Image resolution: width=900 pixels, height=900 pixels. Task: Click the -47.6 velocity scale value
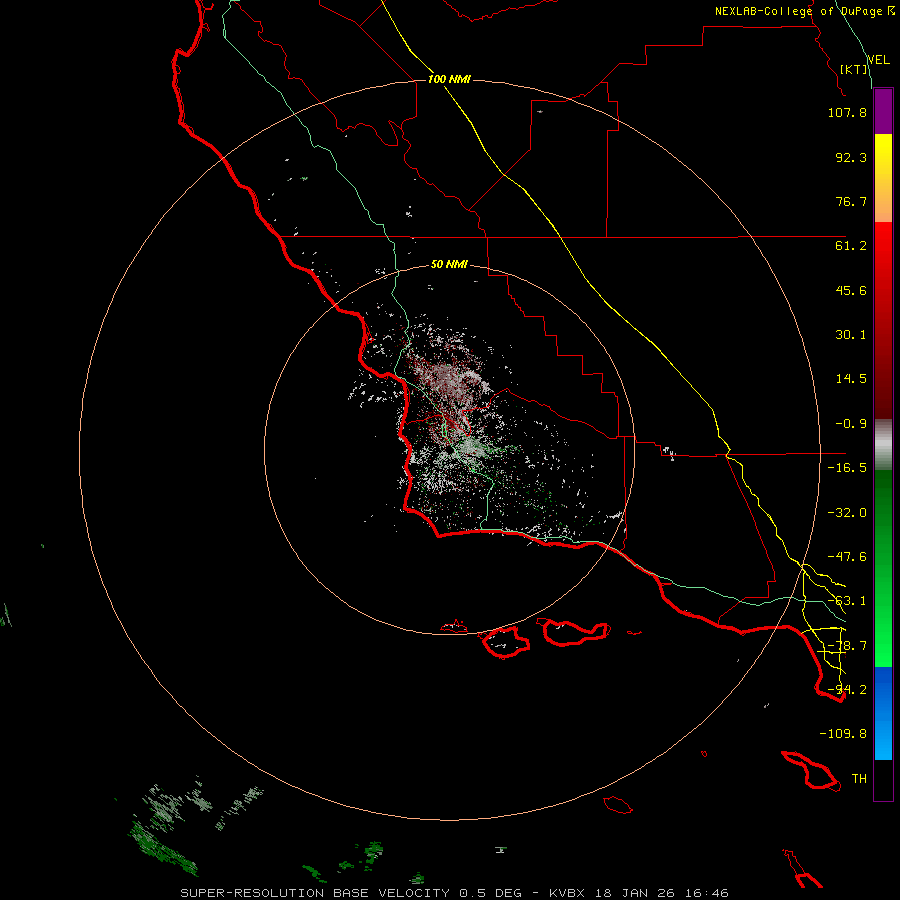847,557
